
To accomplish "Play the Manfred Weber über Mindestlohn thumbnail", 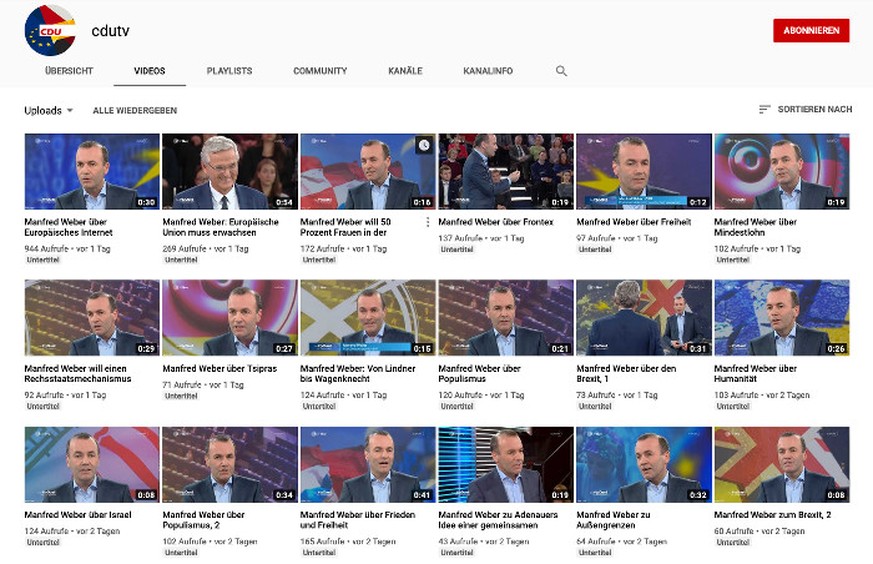I will 781,171.
